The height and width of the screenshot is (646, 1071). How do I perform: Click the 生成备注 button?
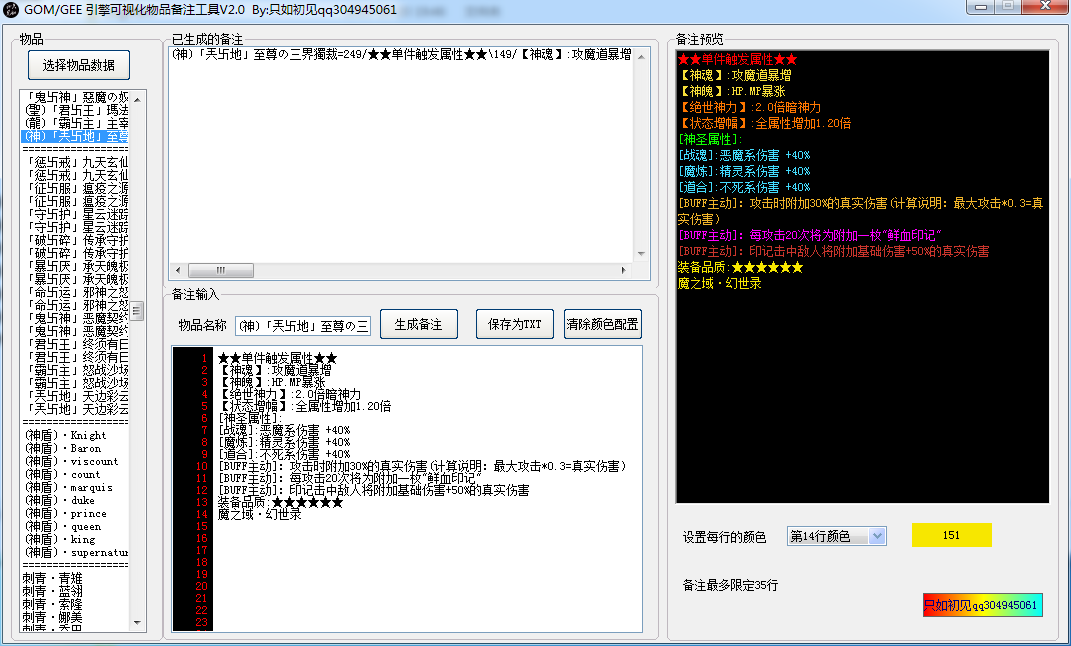419,324
